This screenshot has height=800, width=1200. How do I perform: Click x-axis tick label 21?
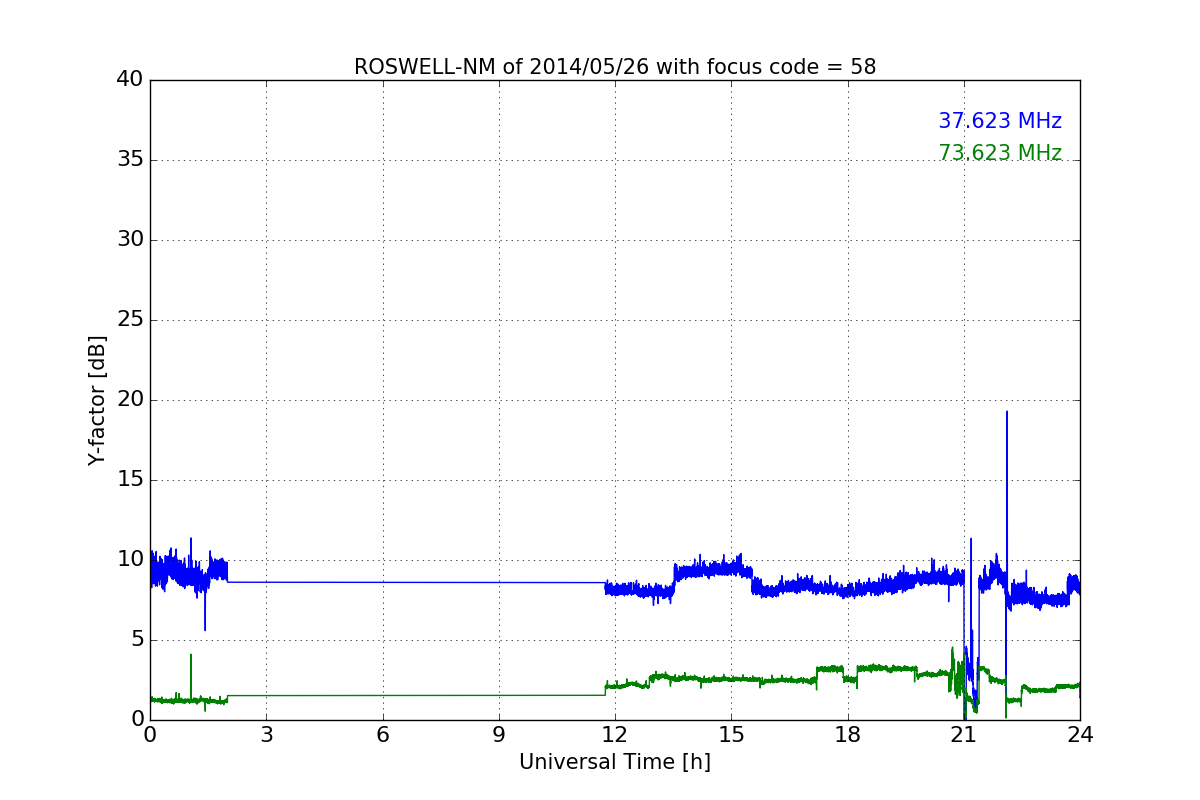[964, 735]
